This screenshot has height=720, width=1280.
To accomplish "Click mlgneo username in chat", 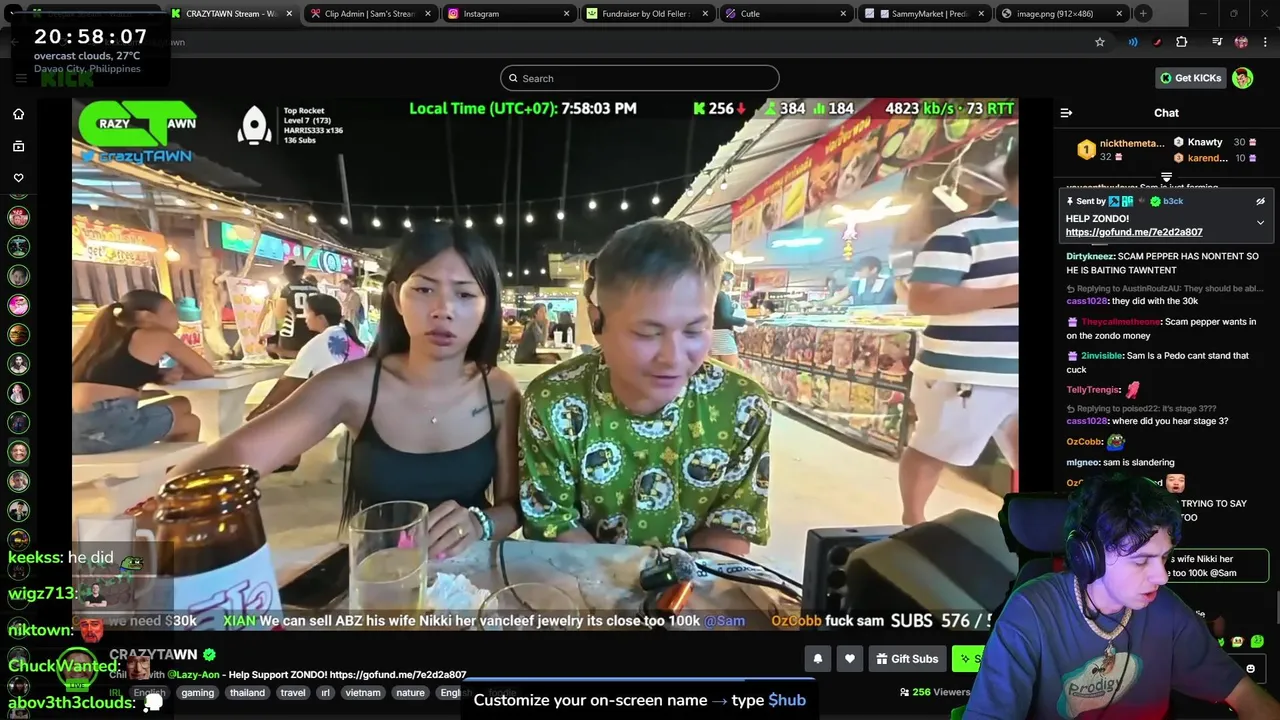I will pyautogui.click(x=1082, y=463).
